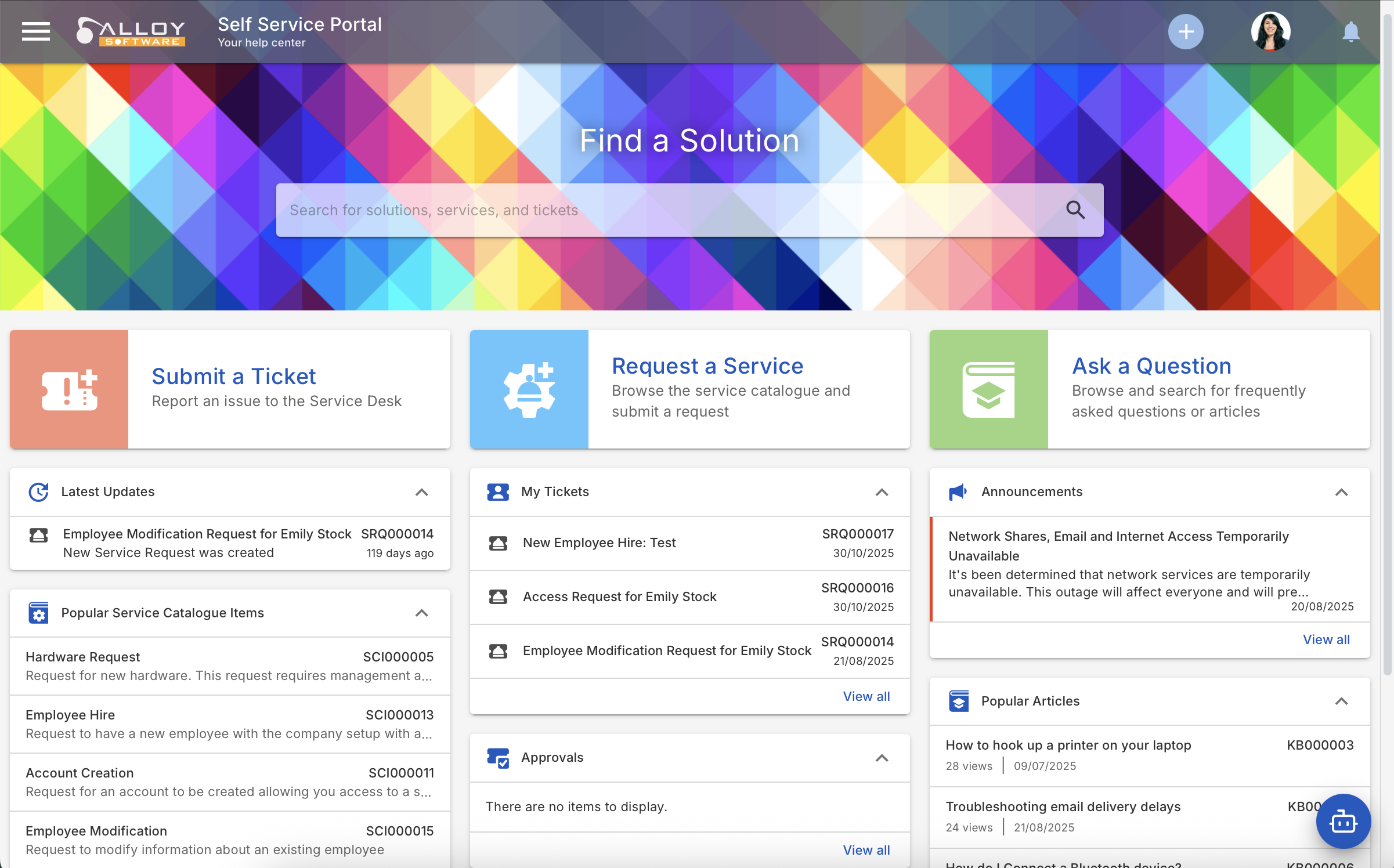This screenshot has height=868, width=1394.
Task: Click View all under Announcements
Action: pyautogui.click(x=1326, y=639)
